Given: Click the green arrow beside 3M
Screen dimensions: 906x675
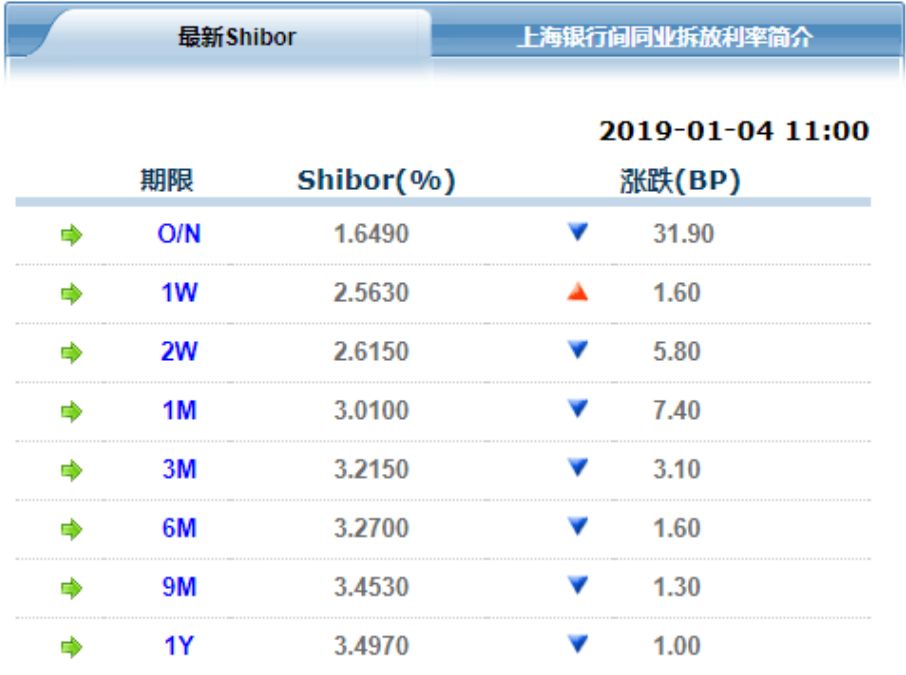Looking at the screenshot, I should coord(72,470).
